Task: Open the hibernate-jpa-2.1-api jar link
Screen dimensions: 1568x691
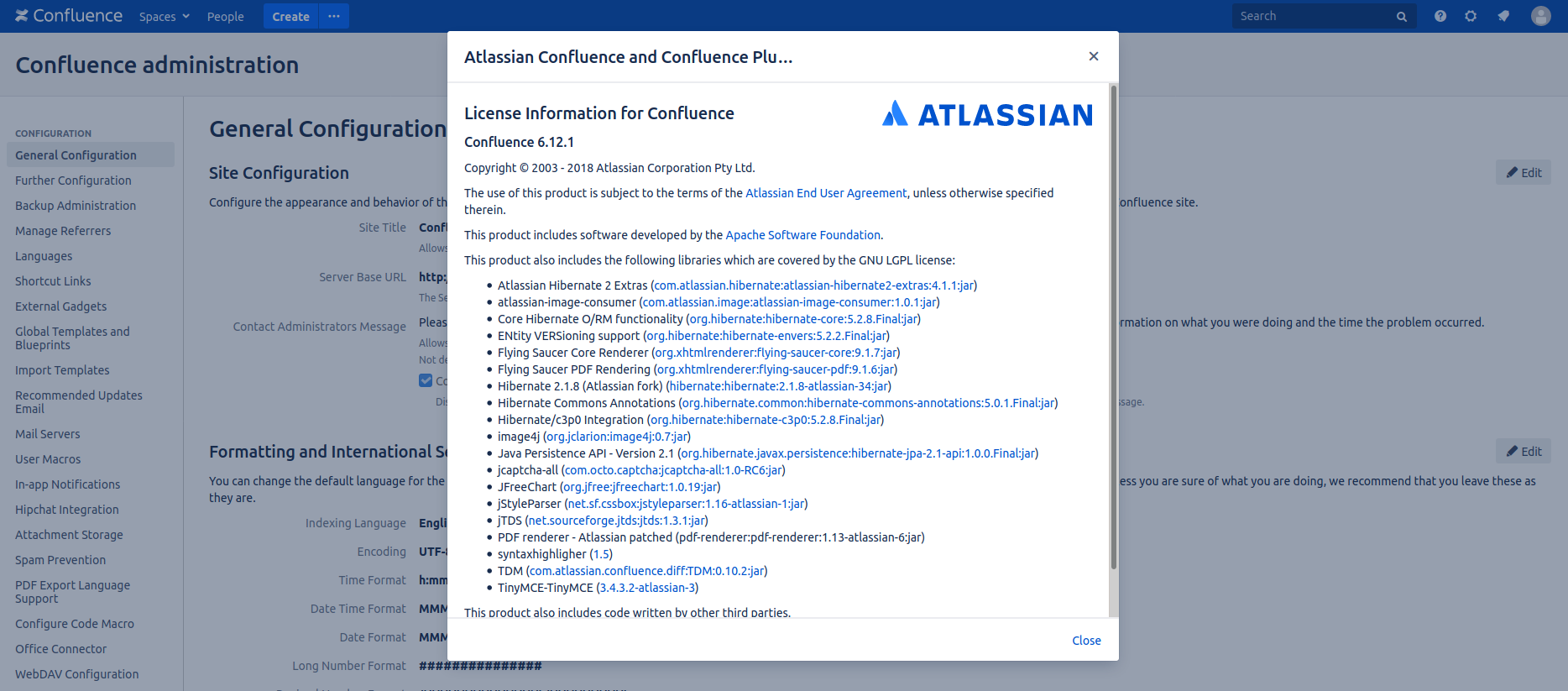Action: click(x=858, y=453)
